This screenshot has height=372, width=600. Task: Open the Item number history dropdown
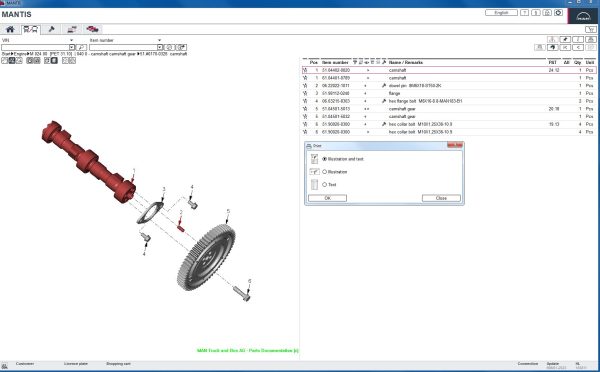click(x=160, y=47)
